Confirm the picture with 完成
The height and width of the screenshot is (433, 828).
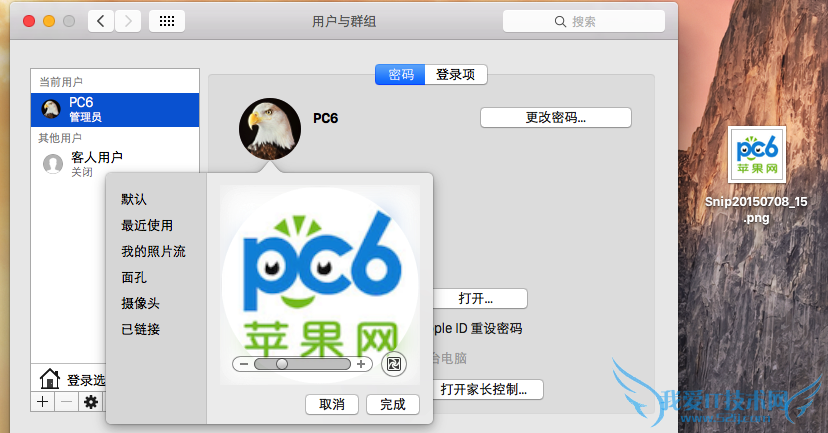393,404
